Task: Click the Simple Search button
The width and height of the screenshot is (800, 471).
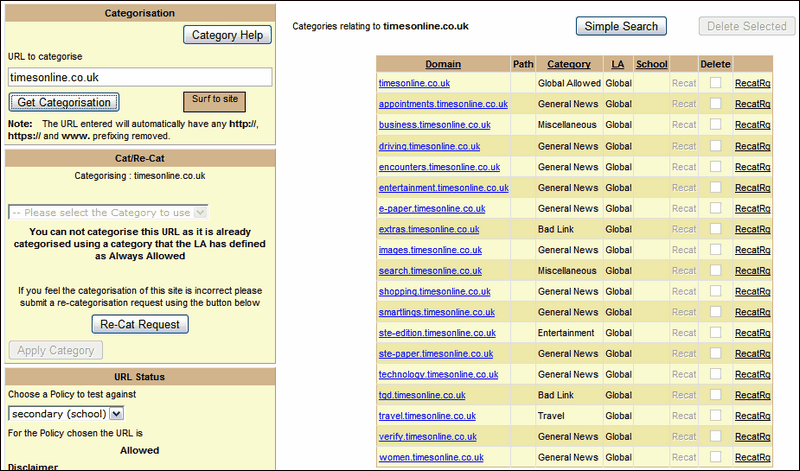Action: click(621, 26)
